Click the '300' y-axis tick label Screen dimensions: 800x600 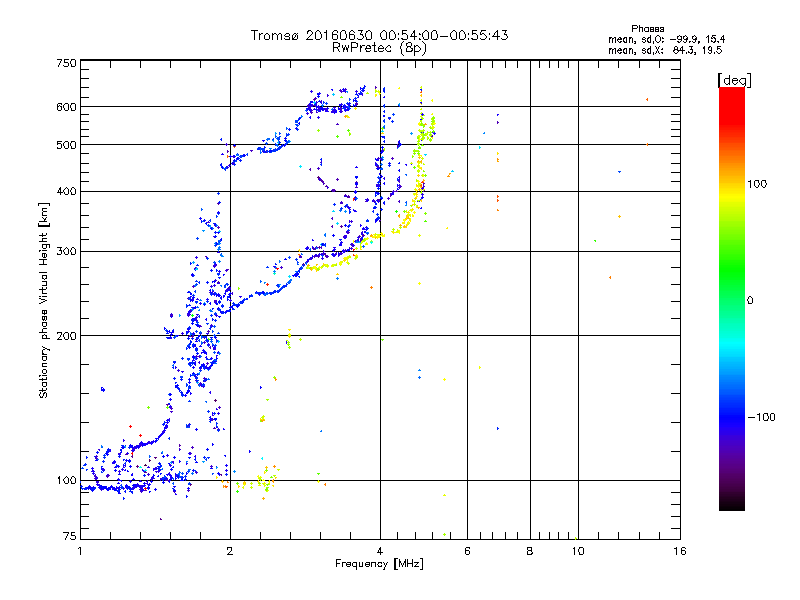click(x=66, y=252)
